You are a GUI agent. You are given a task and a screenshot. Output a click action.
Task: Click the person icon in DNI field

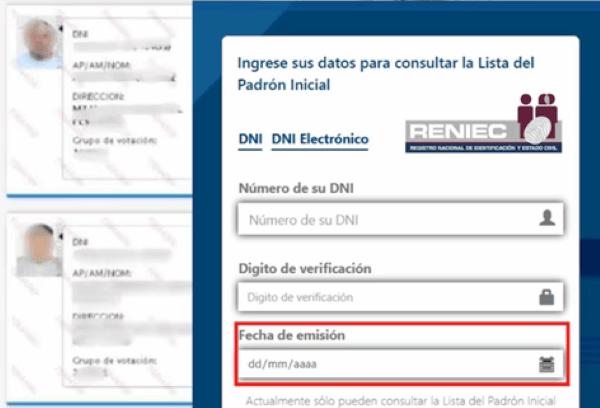pyautogui.click(x=546, y=217)
